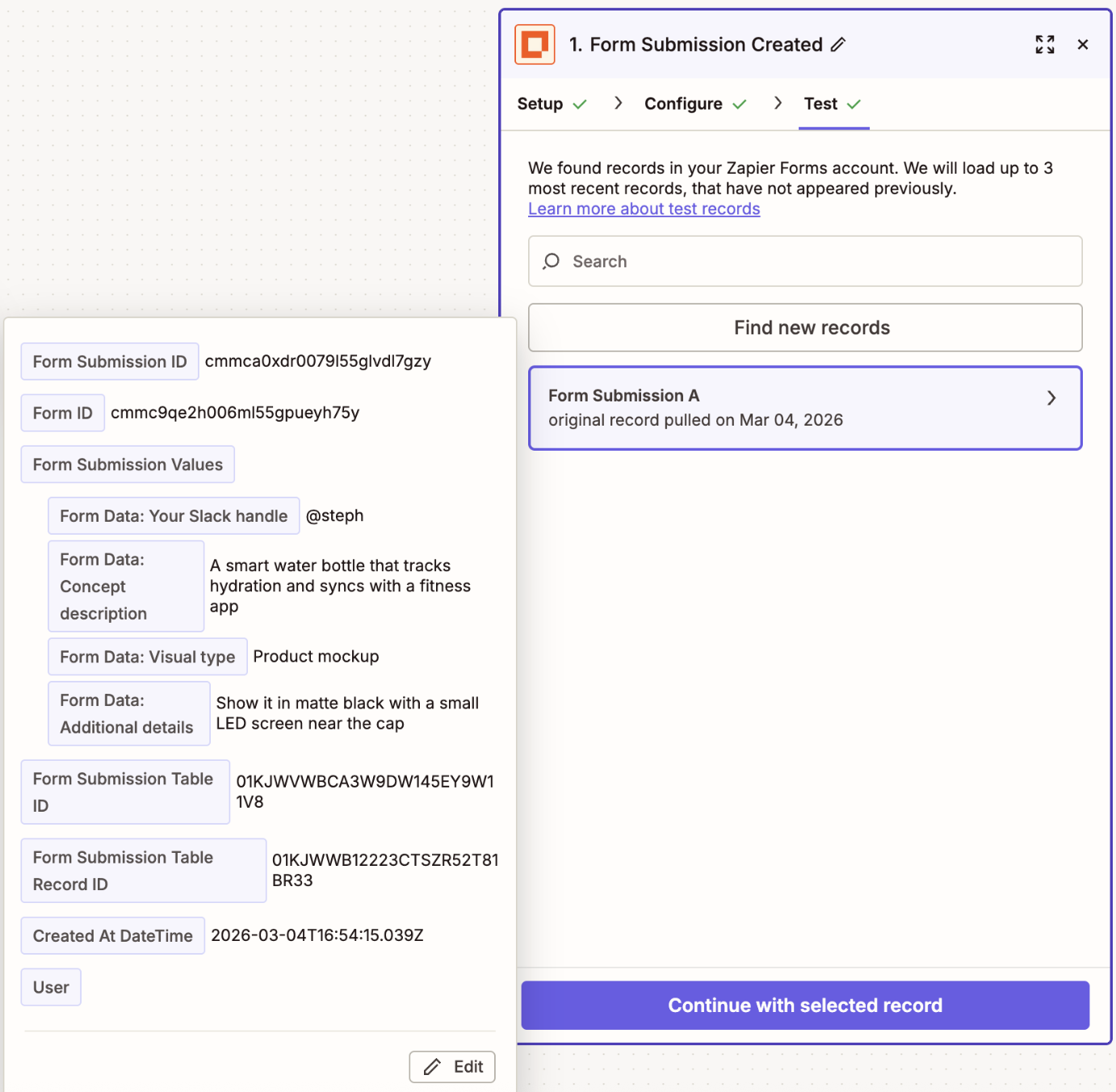Expand the Form Submission Values section
Image resolution: width=1116 pixels, height=1092 pixels.
click(127, 464)
